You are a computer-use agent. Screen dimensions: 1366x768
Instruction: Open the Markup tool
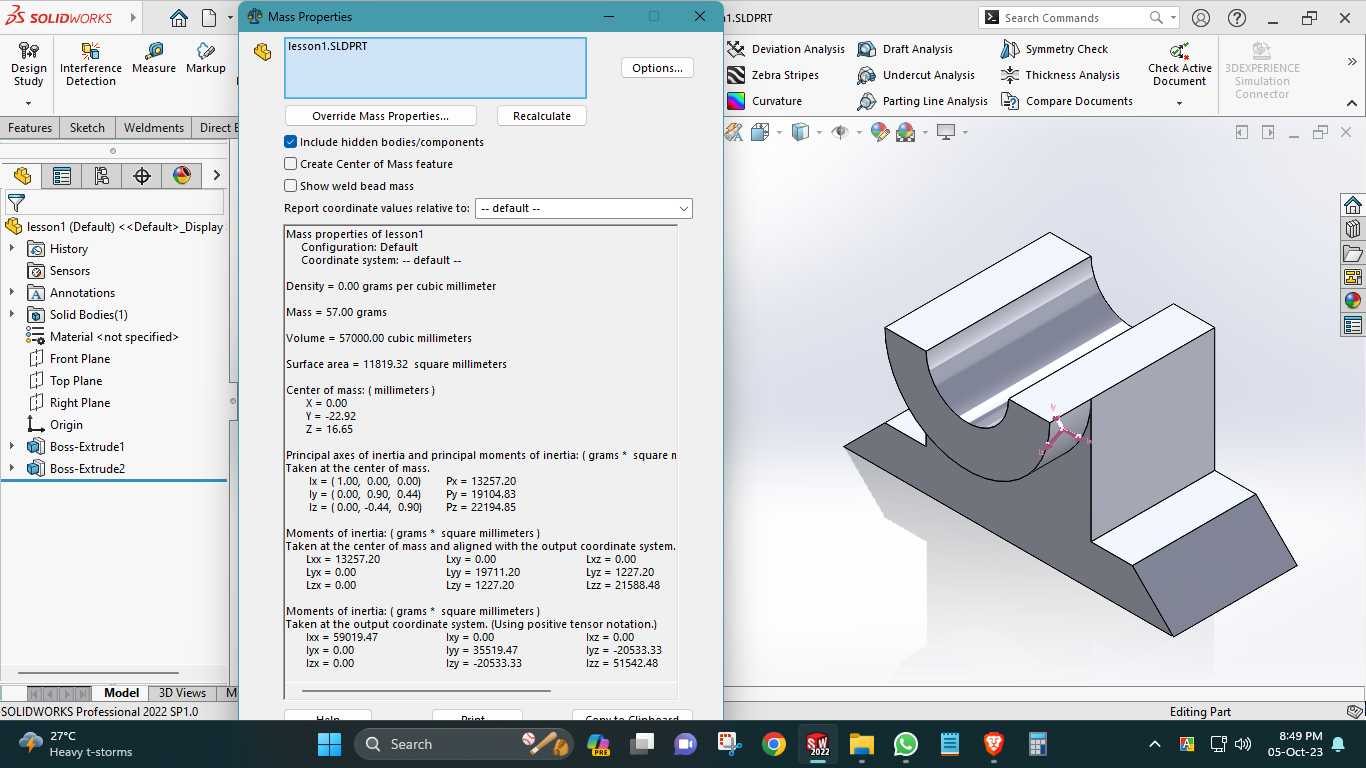pos(205,58)
